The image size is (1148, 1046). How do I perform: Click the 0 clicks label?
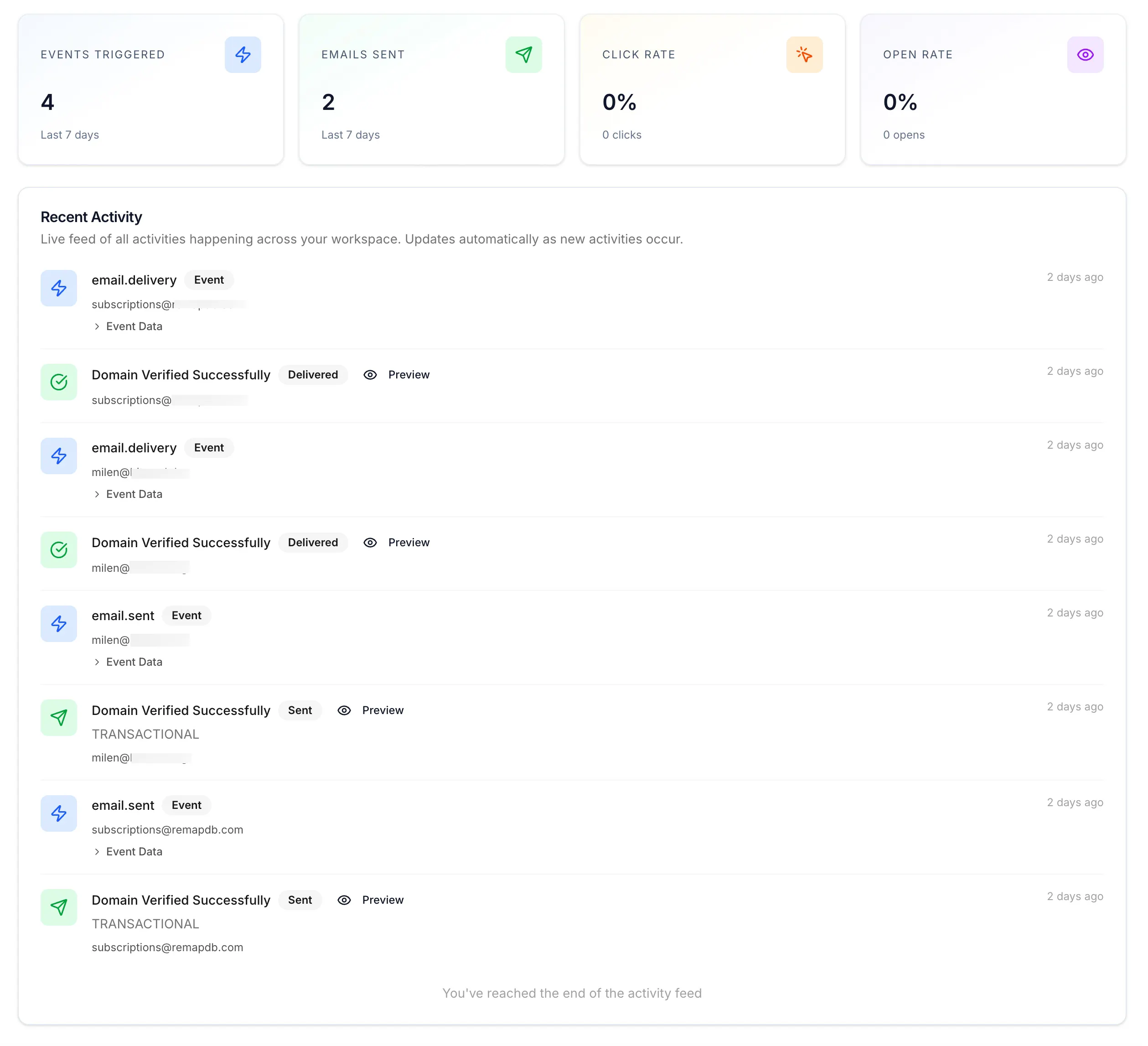coord(622,135)
